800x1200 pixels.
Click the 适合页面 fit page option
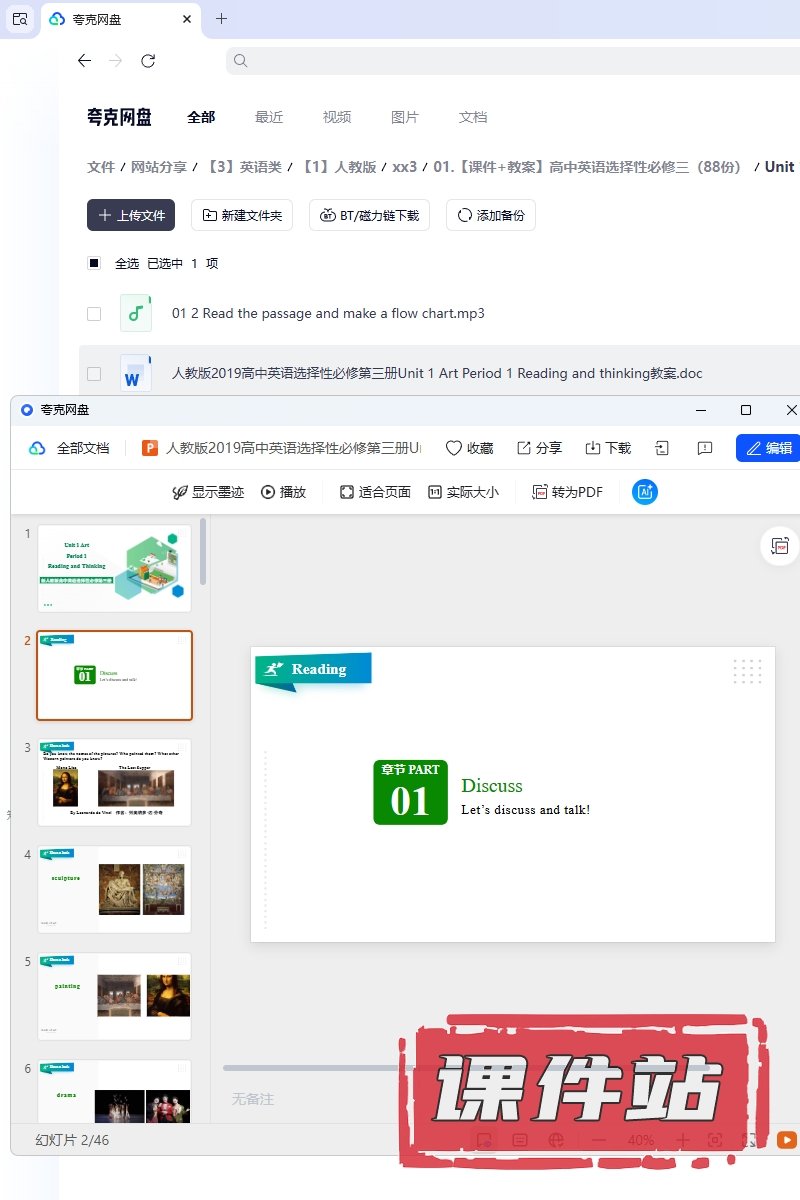[x=375, y=492]
